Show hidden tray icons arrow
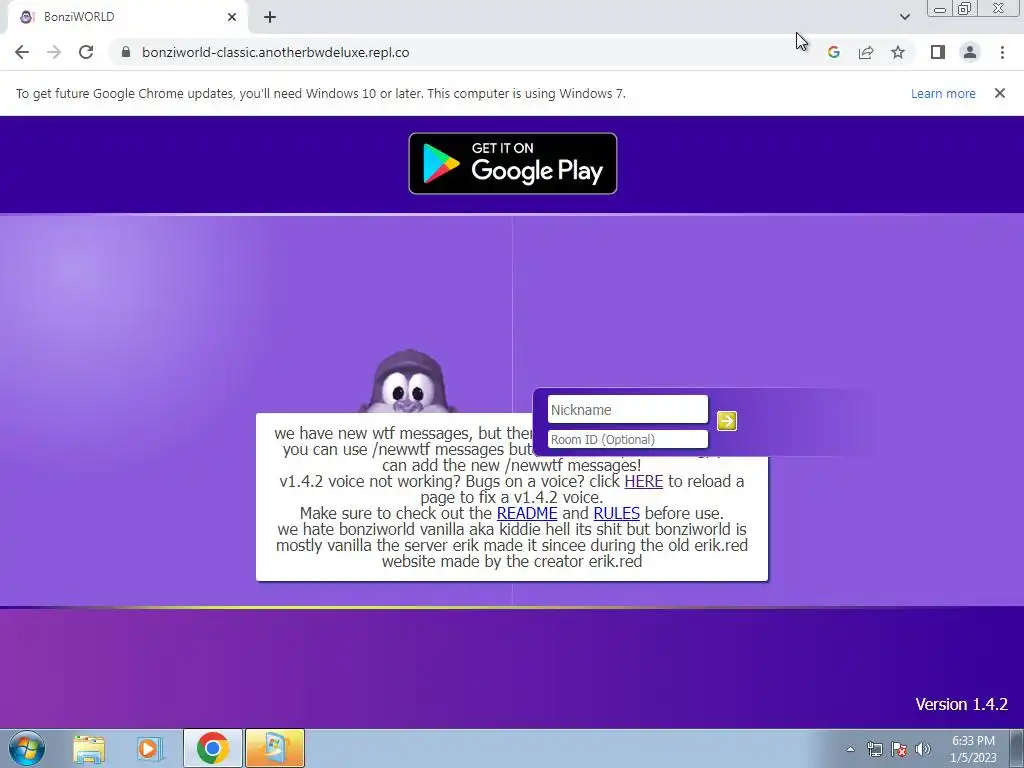This screenshot has width=1024, height=768. pos(850,749)
